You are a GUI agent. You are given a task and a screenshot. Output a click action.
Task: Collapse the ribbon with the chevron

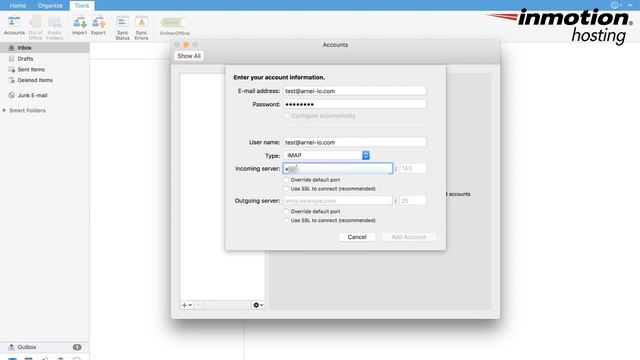[x=630, y=5]
